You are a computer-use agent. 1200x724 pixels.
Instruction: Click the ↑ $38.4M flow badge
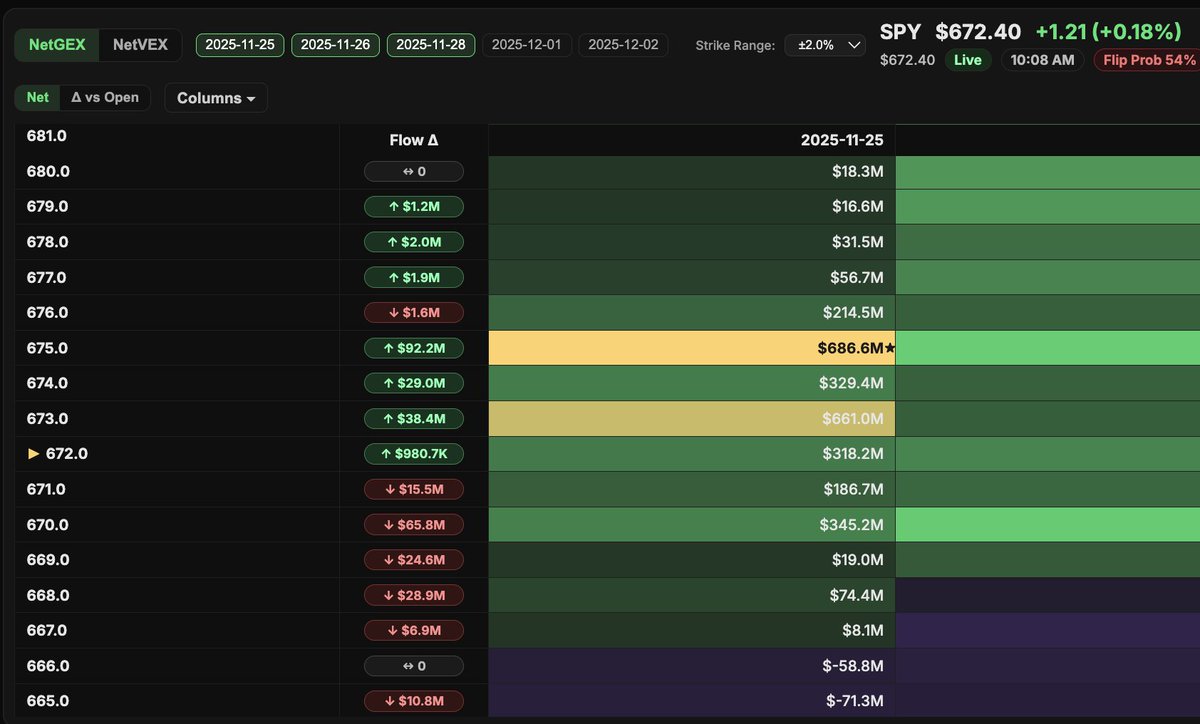coord(414,418)
